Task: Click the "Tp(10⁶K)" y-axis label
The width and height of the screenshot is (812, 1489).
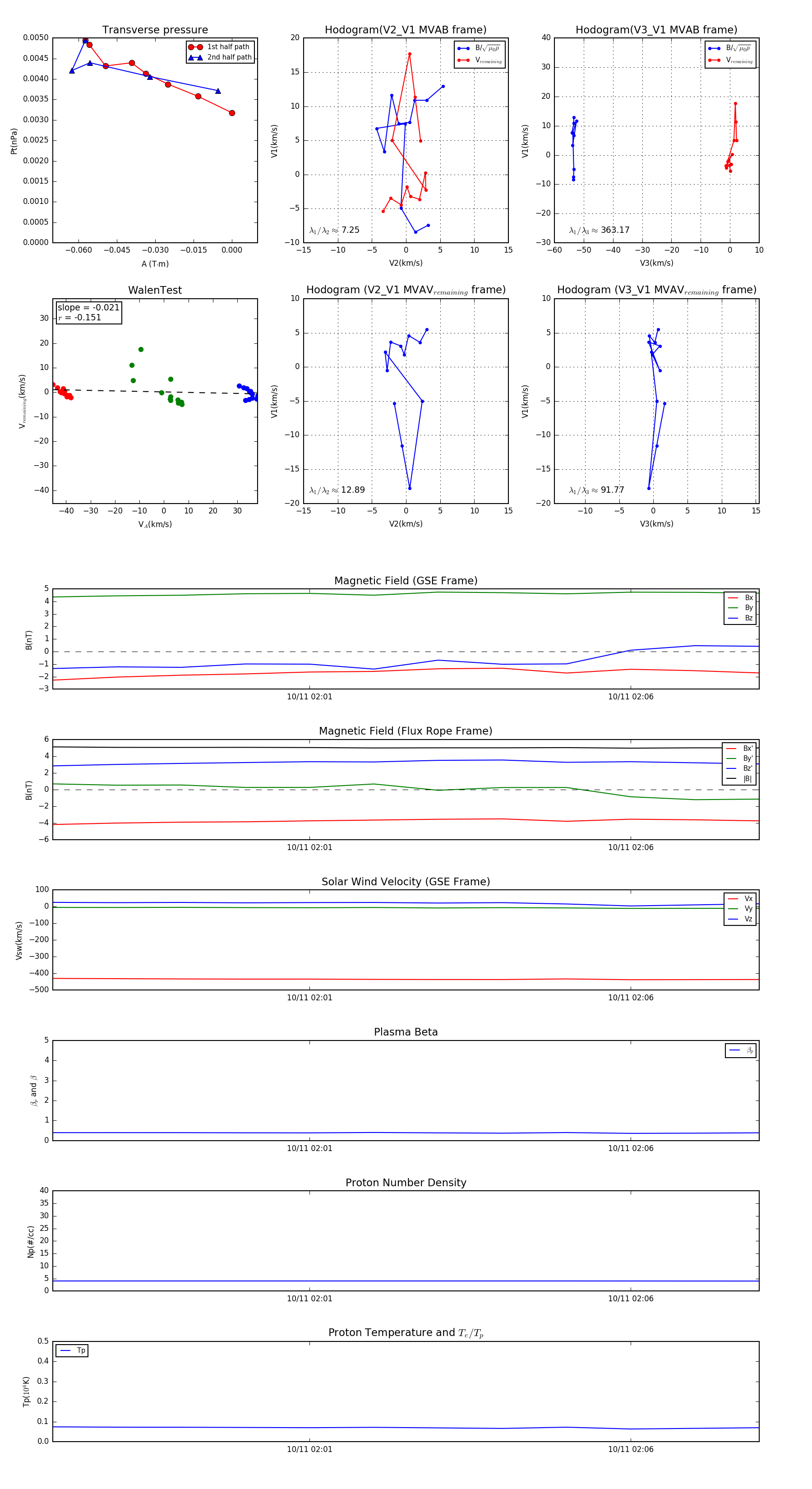Action: pos(26,1392)
